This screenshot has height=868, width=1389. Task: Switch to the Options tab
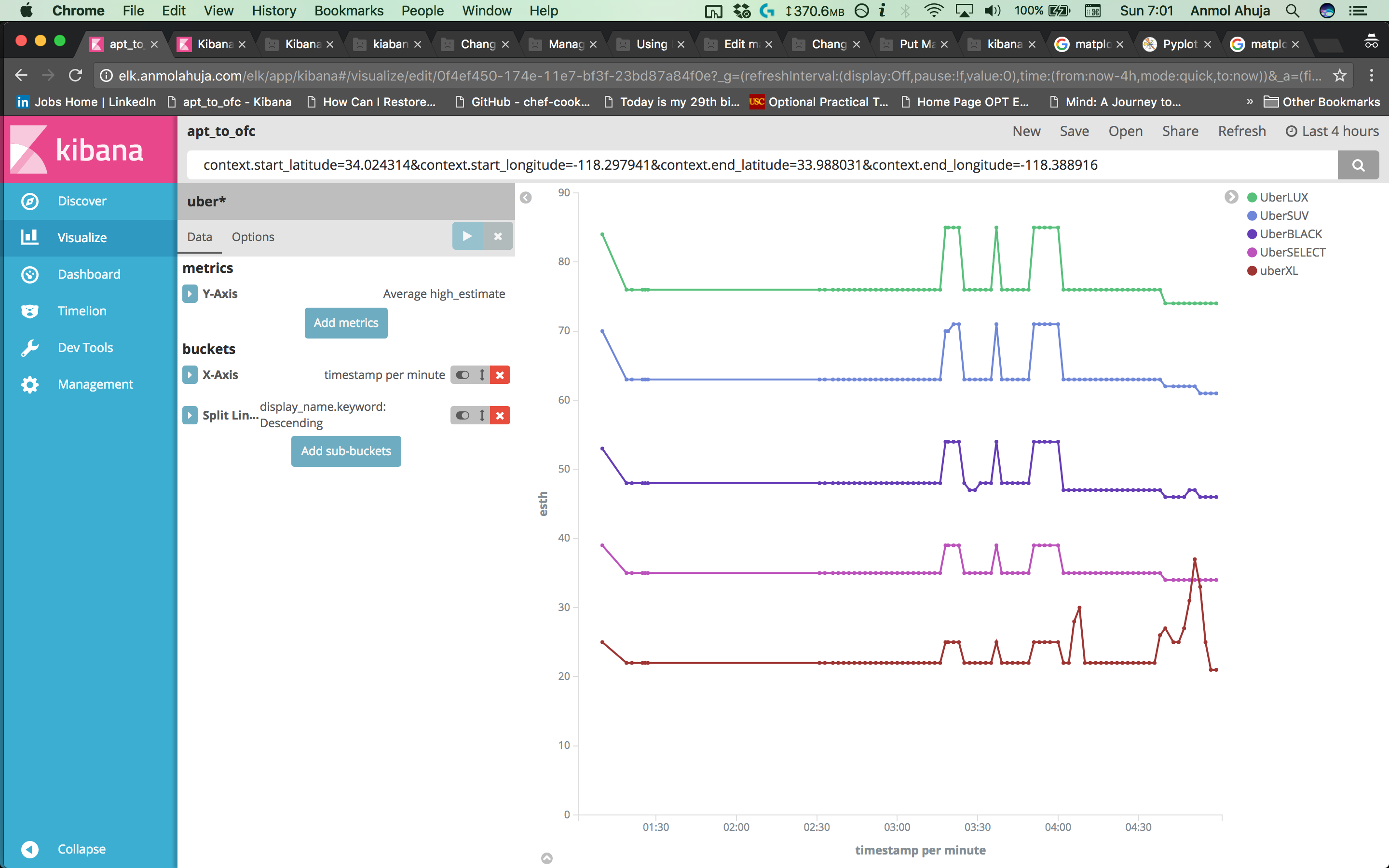pyautogui.click(x=253, y=237)
